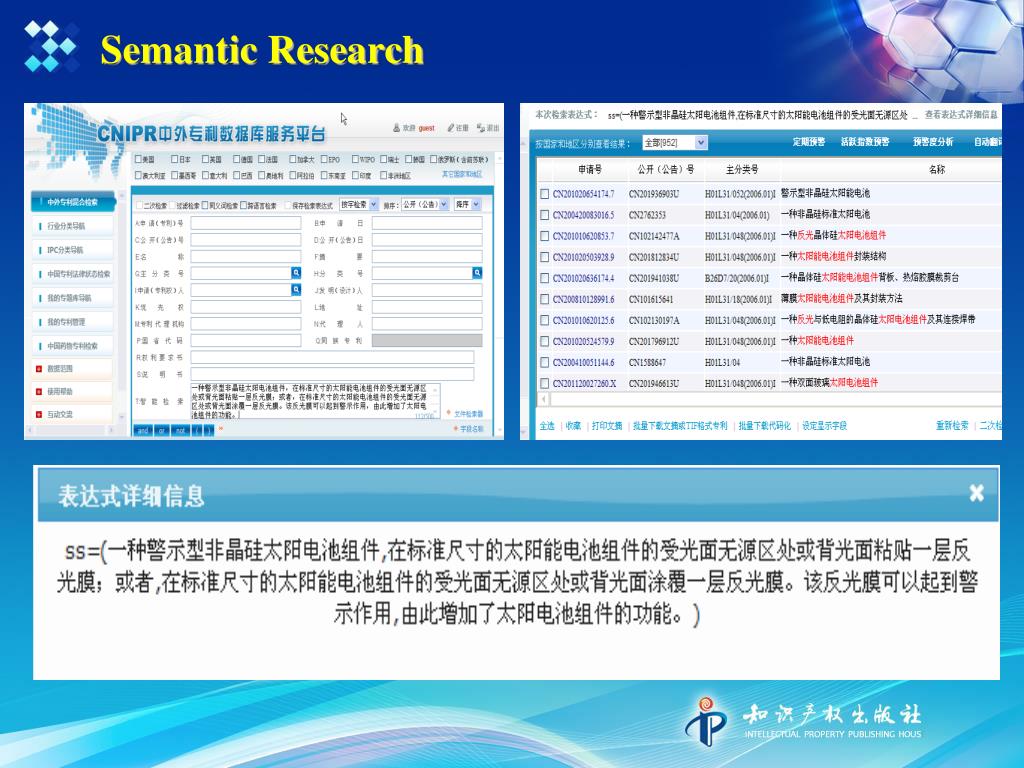
Task: Open the 降序 order dropdown
Action: click(x=468, y=204)
